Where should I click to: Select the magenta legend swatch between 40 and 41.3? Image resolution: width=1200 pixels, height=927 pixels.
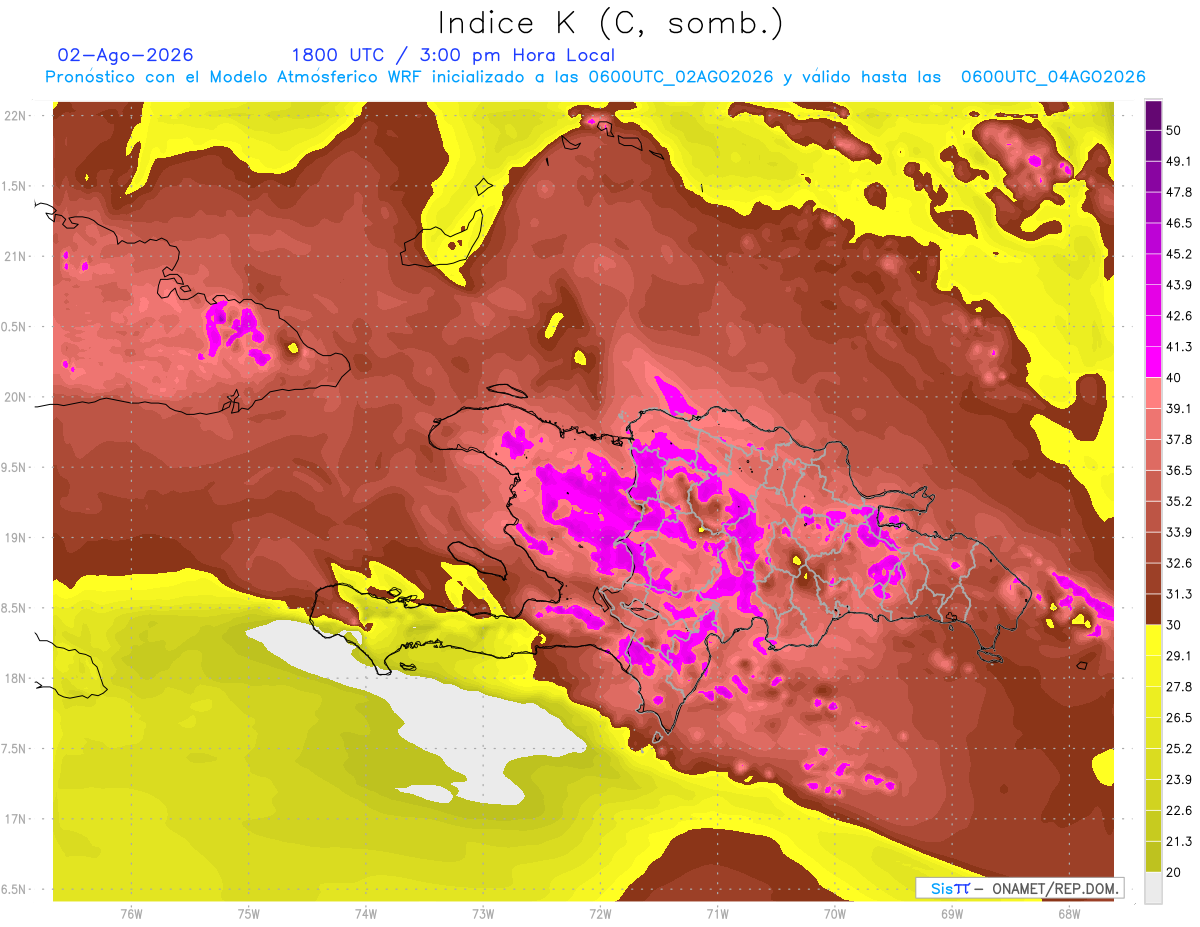tap(1153, 362)
